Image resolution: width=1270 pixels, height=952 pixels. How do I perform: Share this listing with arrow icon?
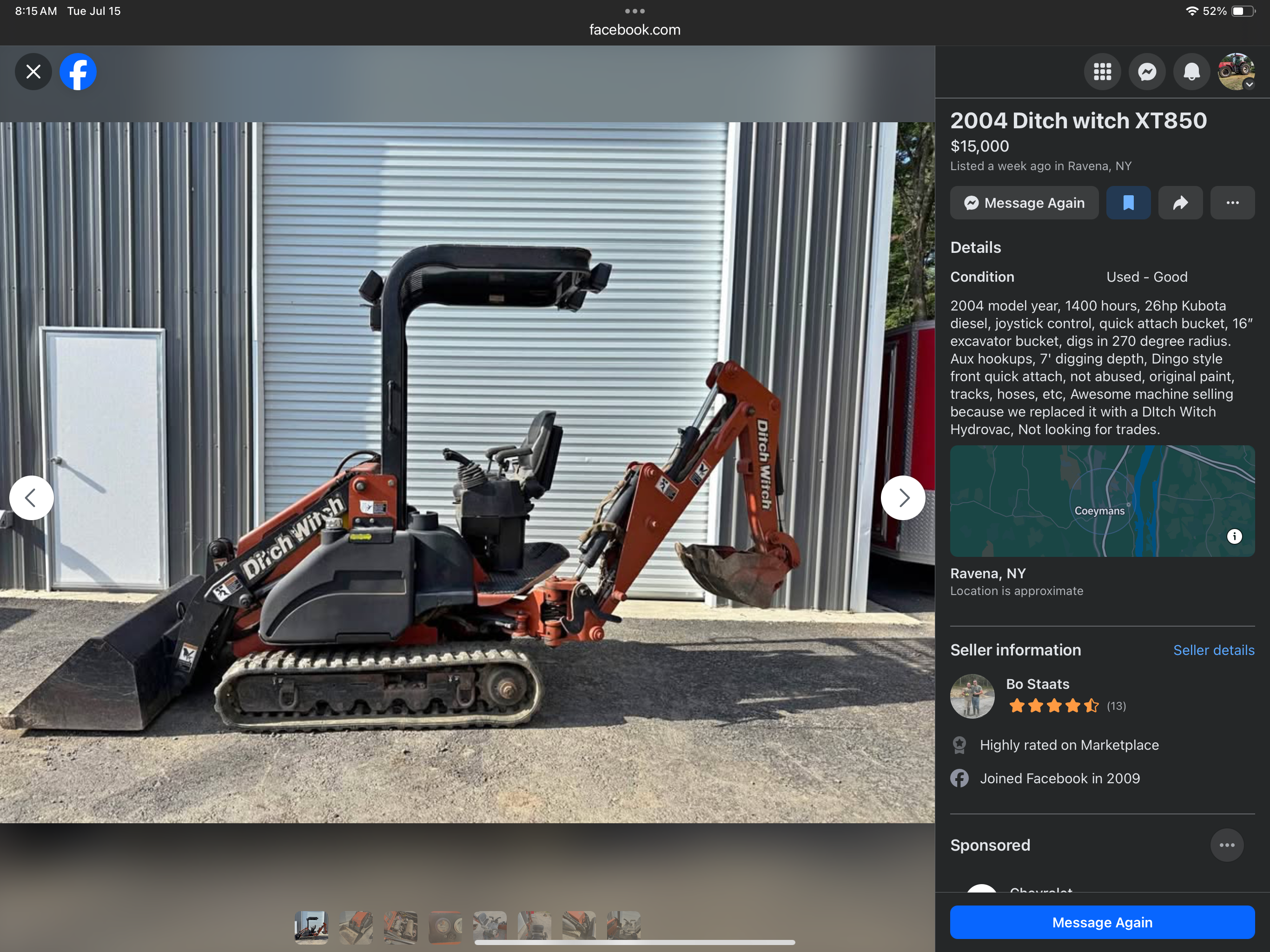click(1180, 203)
